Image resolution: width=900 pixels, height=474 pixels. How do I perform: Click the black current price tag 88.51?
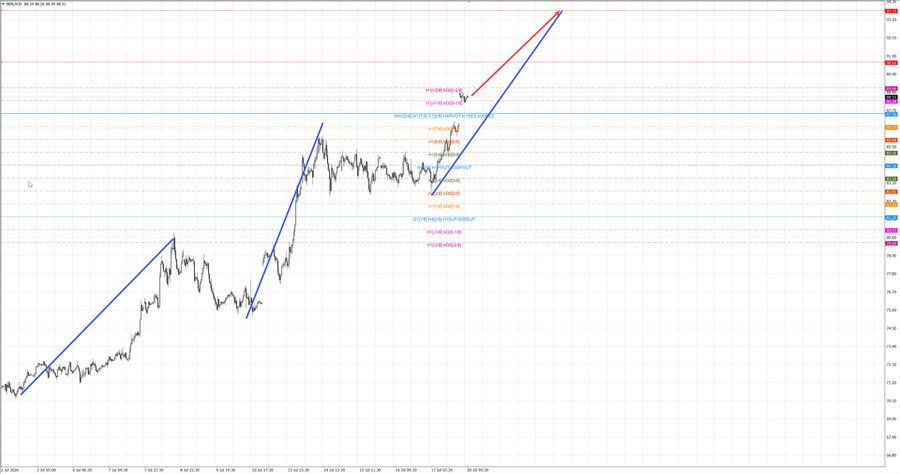click(x=891, y=98)
